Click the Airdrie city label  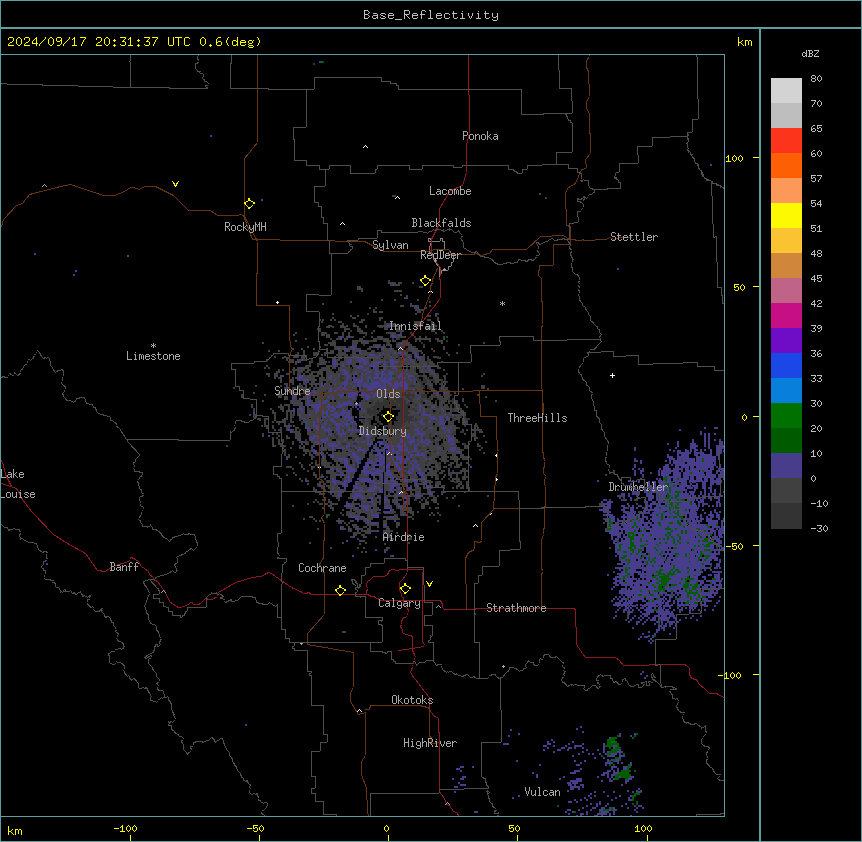click(x=404, y=537)
